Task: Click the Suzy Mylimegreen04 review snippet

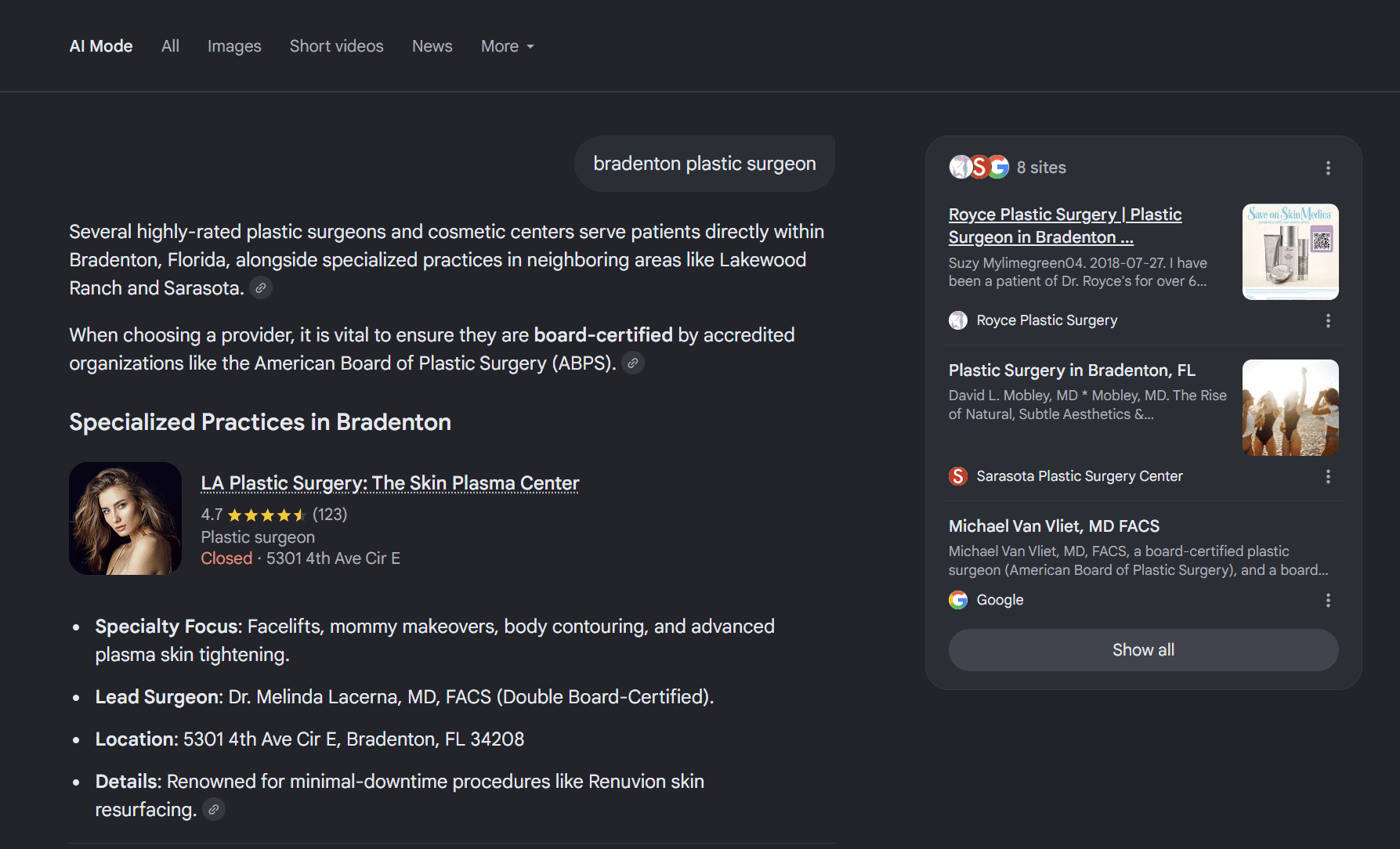Action: pyautogui.click(x=1078, y=272)
